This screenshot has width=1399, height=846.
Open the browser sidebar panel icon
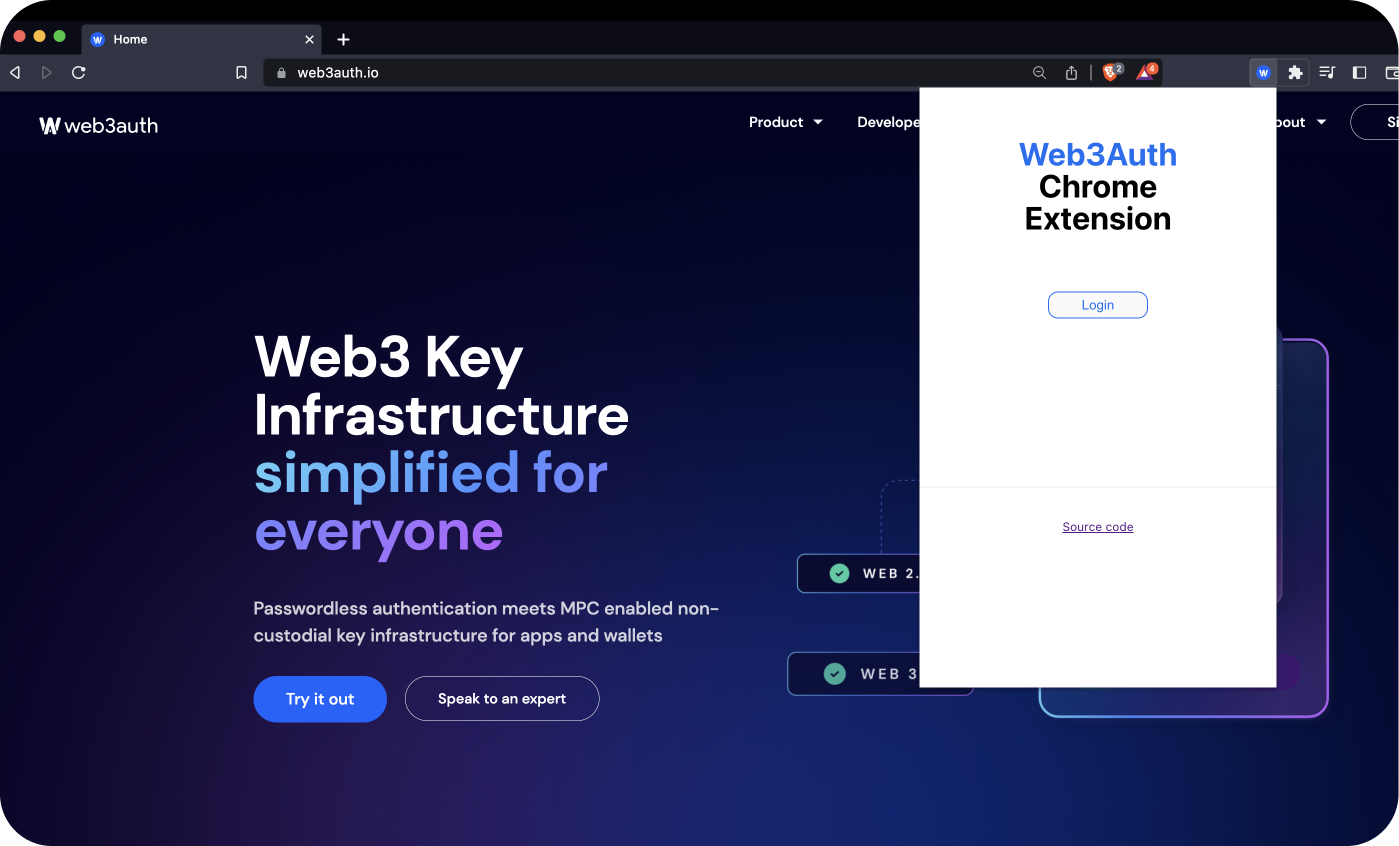[1359, 72]
